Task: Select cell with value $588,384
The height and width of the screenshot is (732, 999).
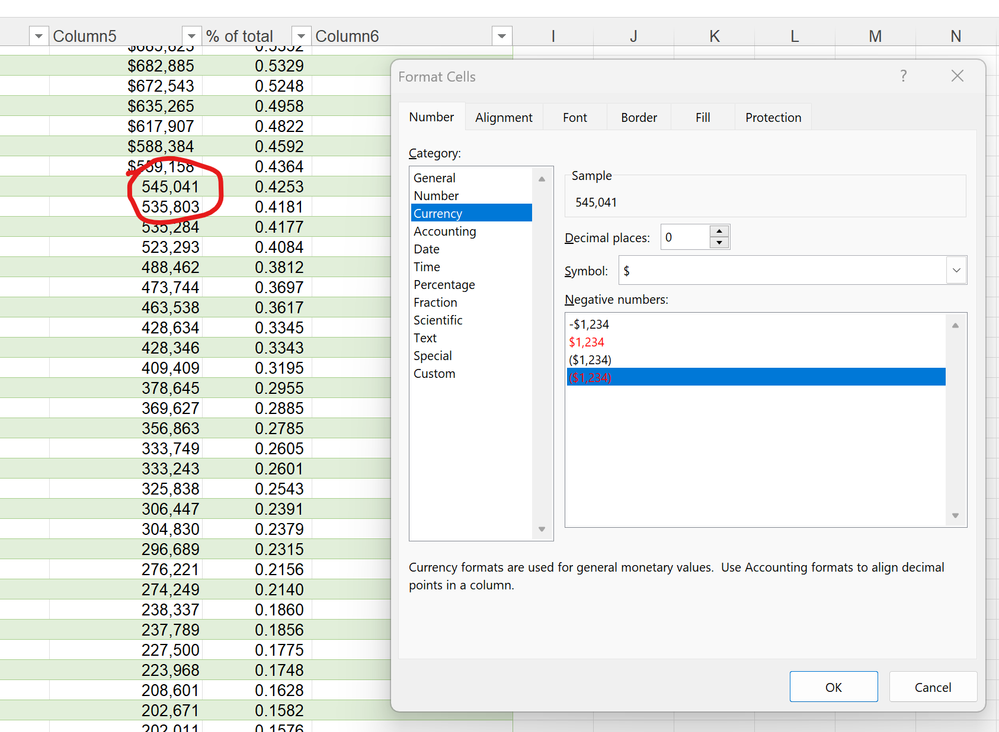Action: click(x=126, y=147)
